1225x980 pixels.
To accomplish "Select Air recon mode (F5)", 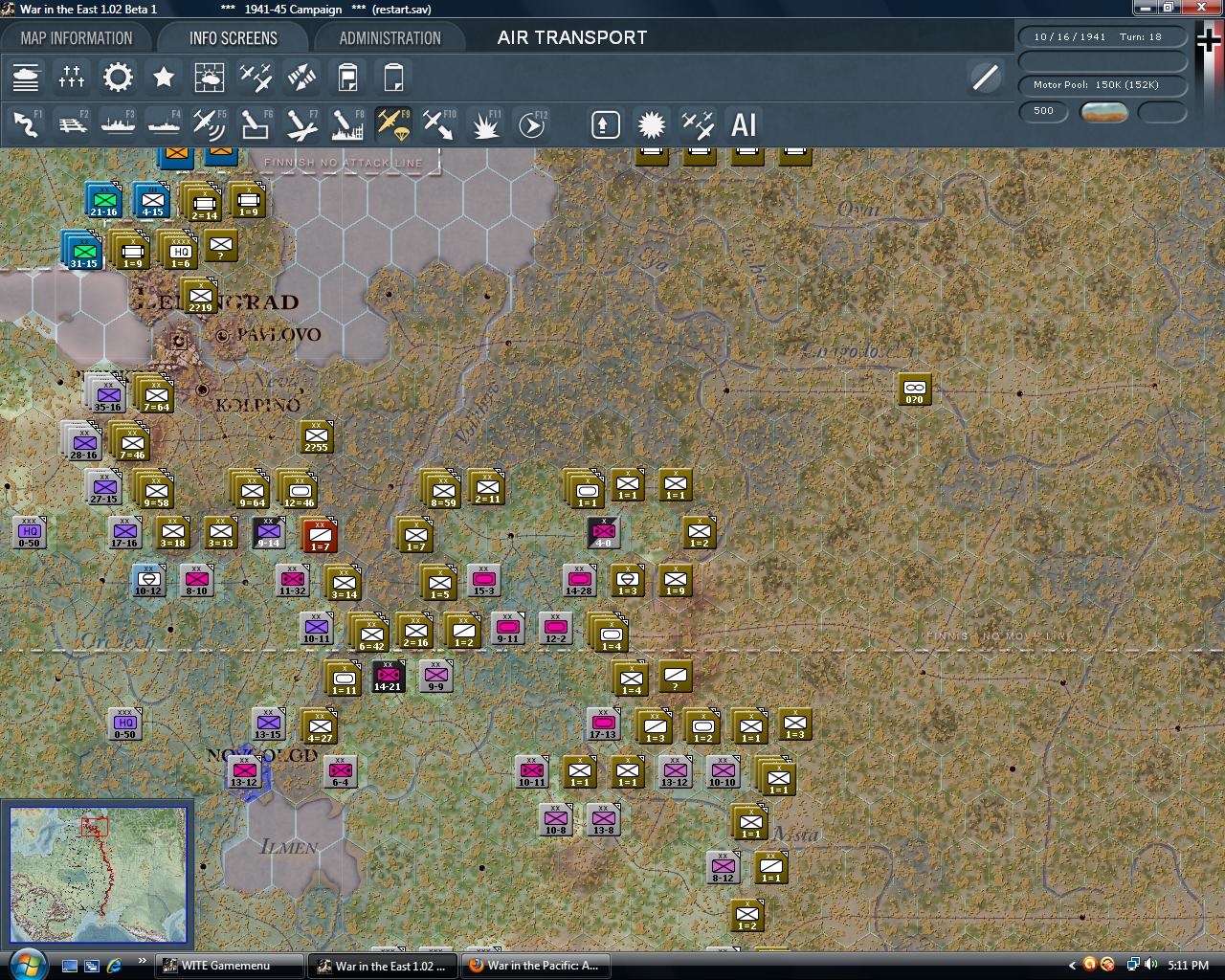I will (210, 124).
